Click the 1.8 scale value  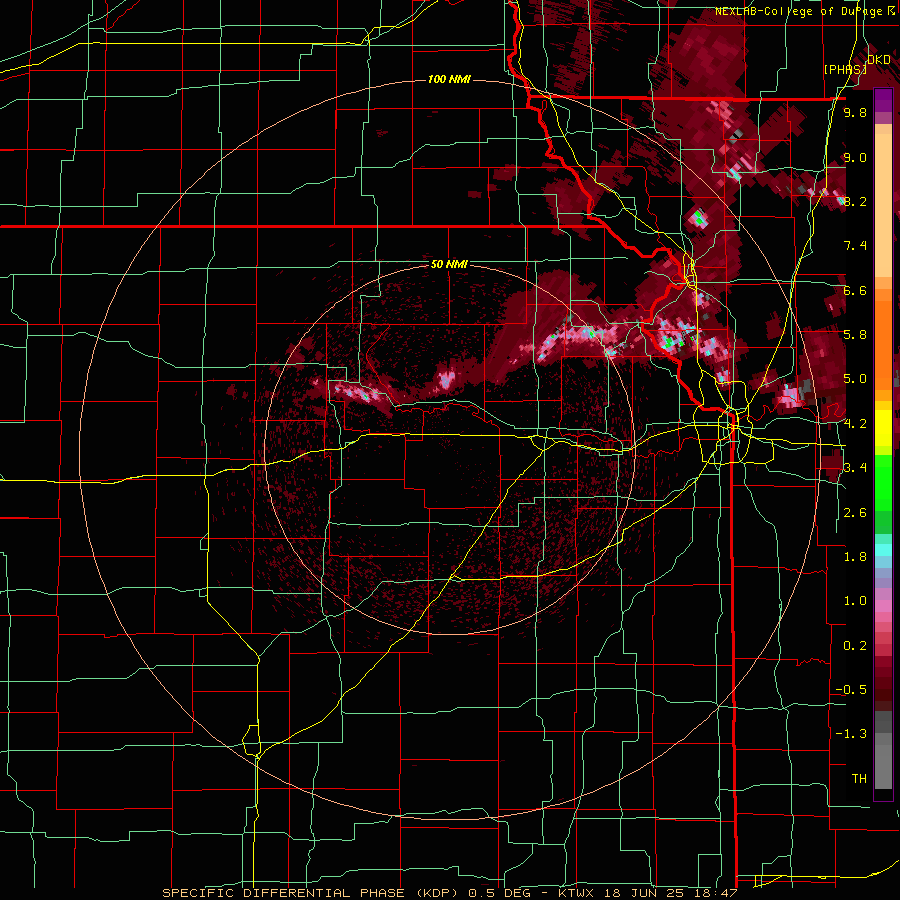[855, 557]
